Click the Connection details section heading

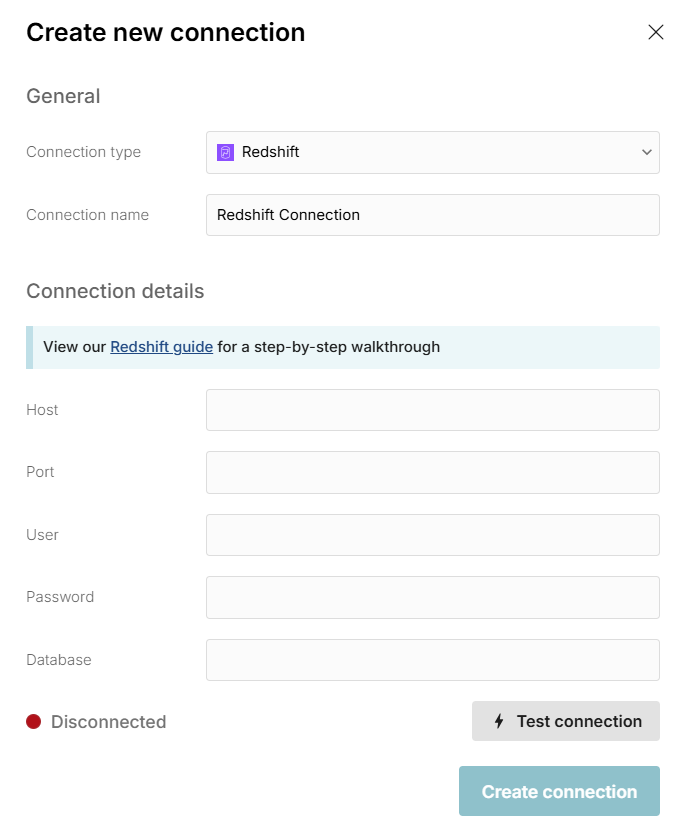click(x=115, y=291)
